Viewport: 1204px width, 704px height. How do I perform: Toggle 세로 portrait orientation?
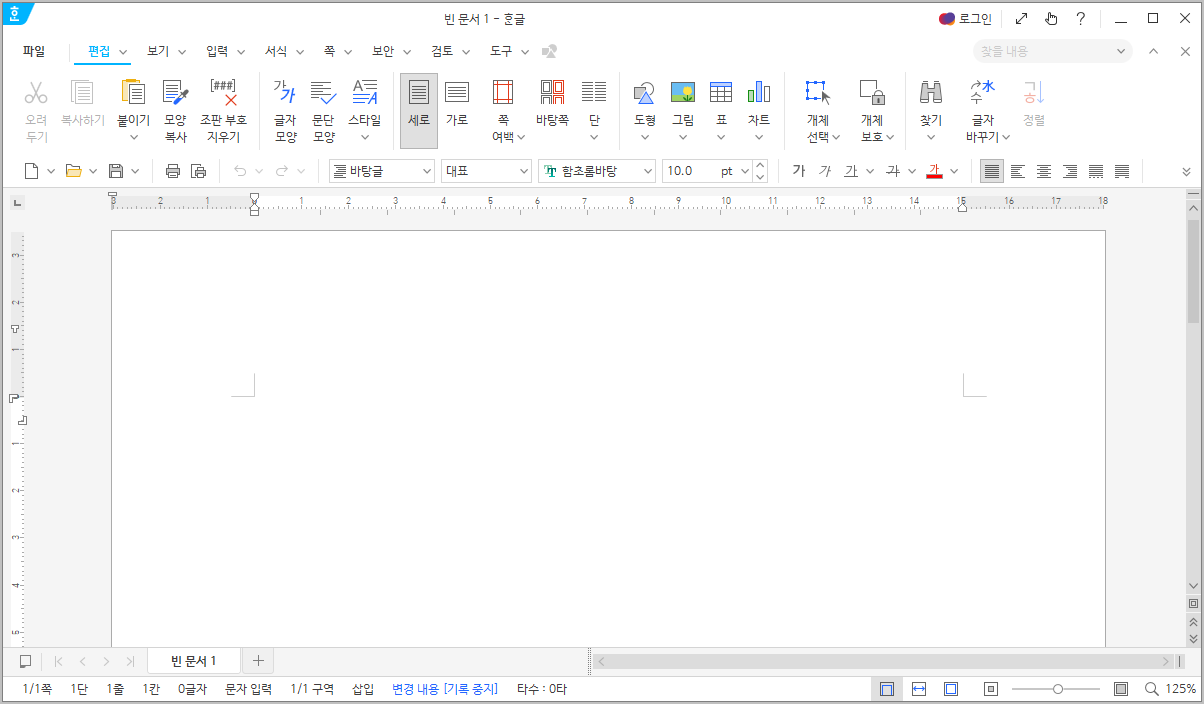coord(419,110)
